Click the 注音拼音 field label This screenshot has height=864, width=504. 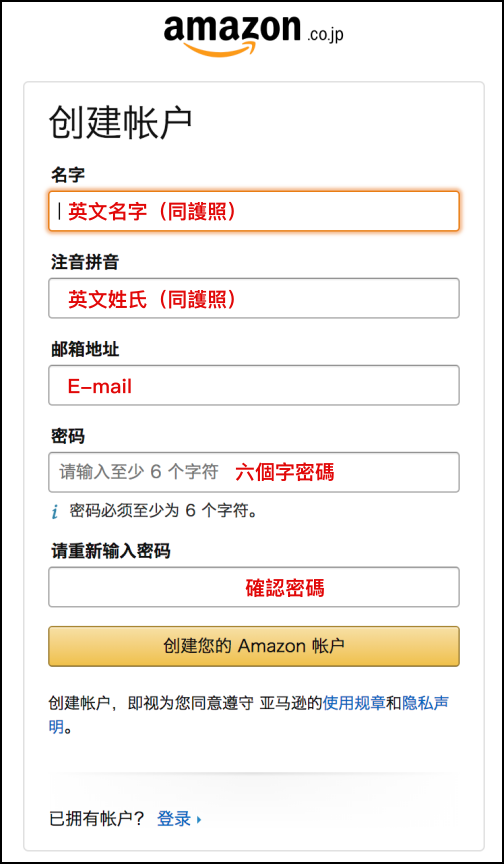(85, 262)
